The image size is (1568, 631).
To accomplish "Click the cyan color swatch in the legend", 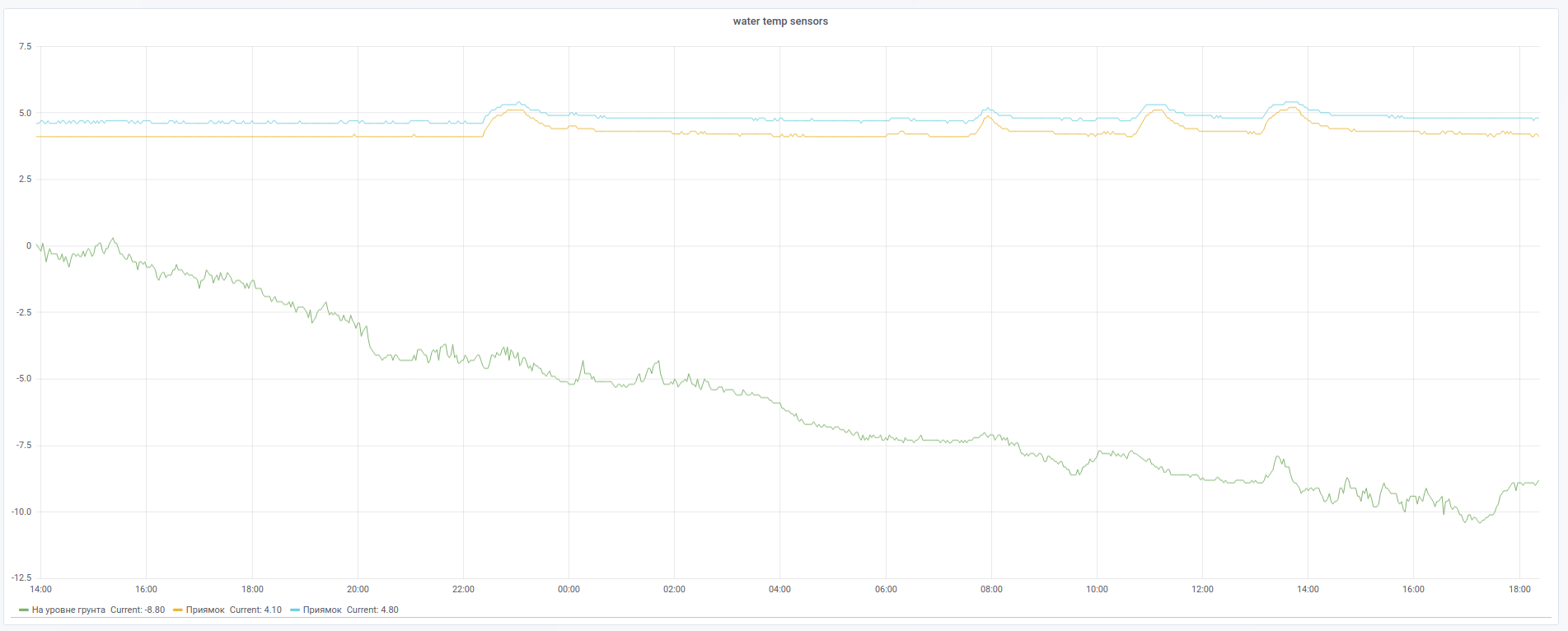I will [295, 610].
